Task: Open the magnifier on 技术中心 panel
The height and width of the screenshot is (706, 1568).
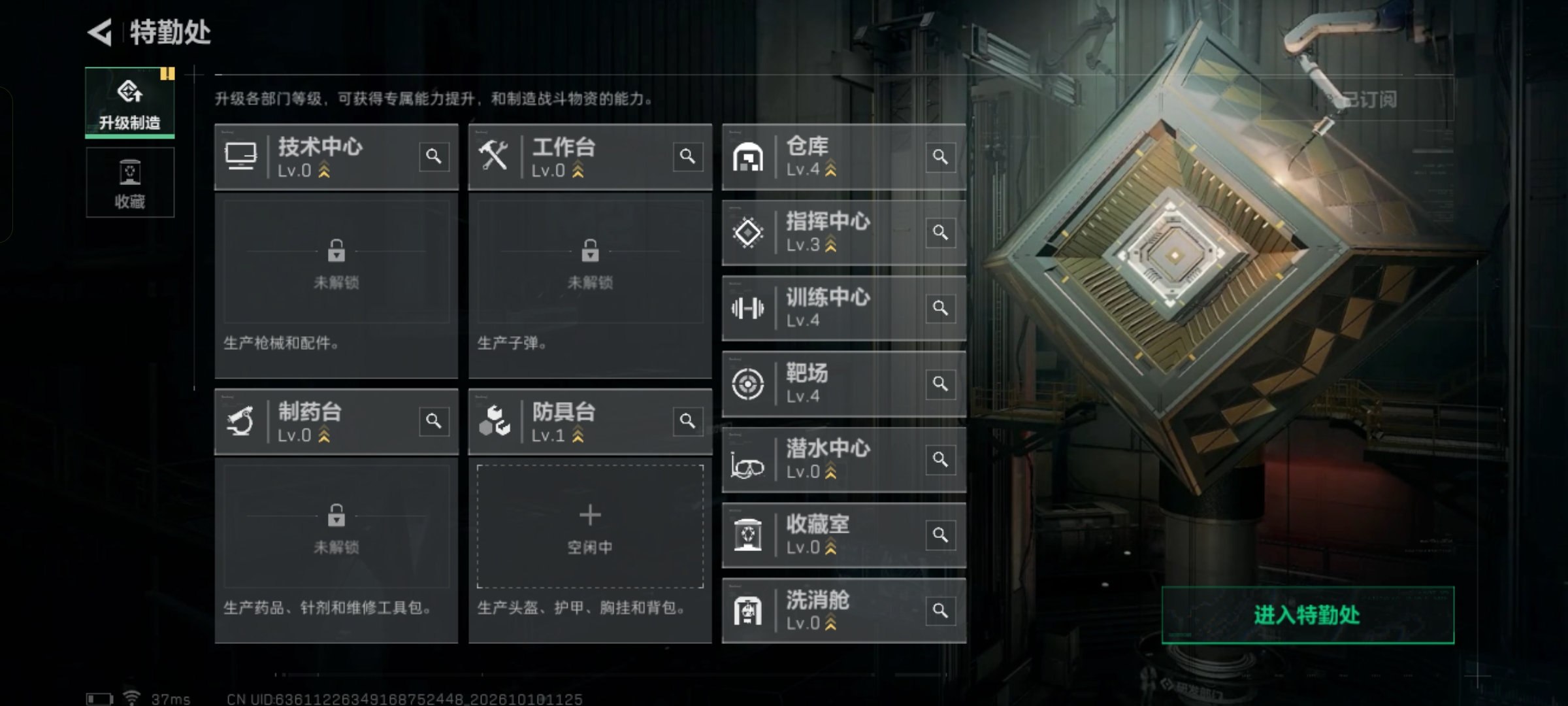Action: pos(434,156)
